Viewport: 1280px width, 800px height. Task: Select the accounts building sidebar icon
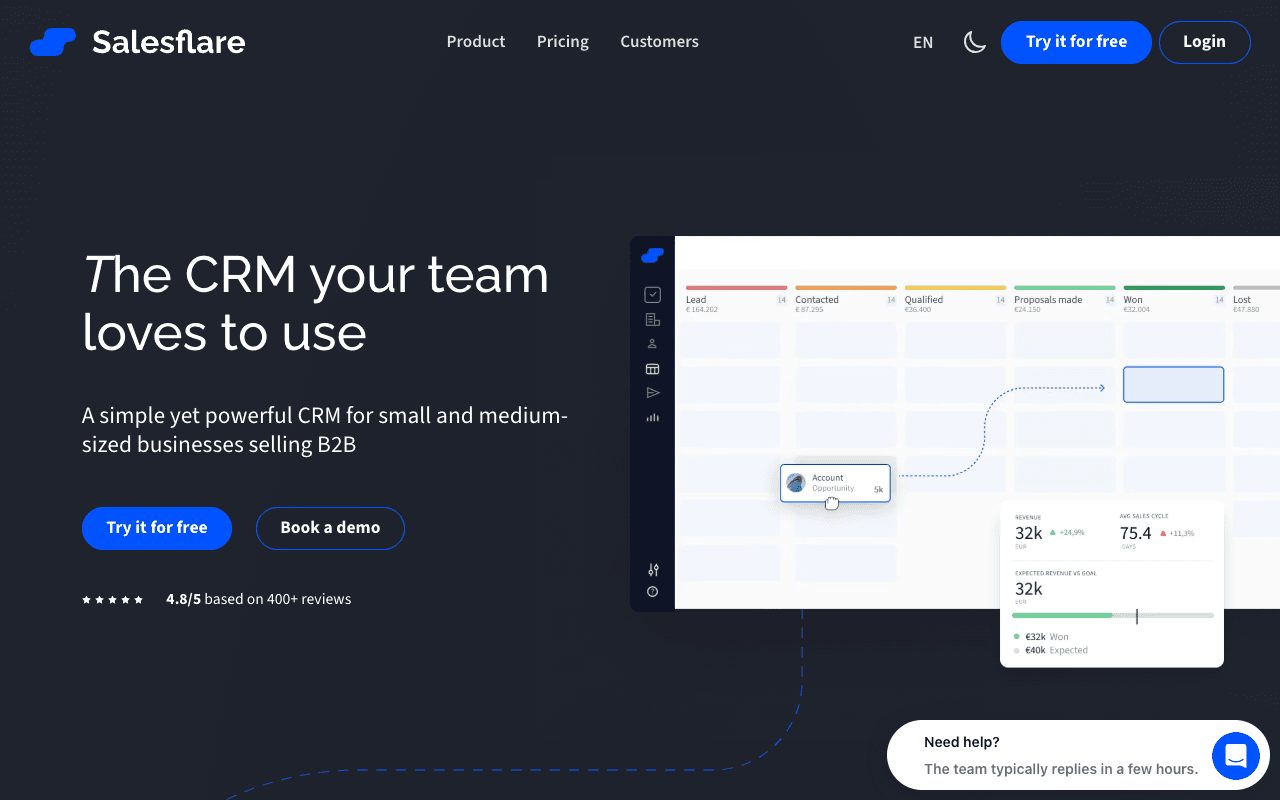652,320
